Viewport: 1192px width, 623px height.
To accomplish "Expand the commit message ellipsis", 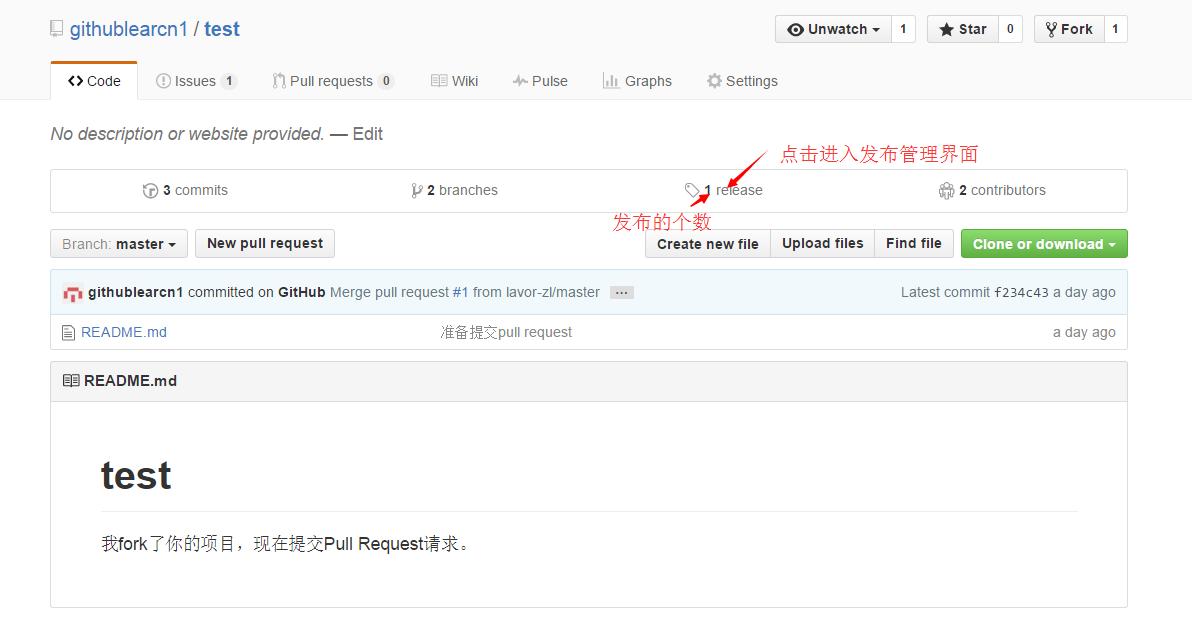I will point(621,292).
